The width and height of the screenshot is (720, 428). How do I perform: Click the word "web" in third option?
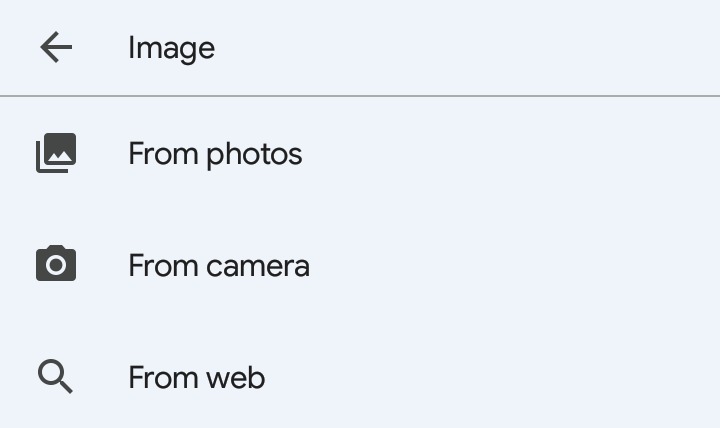tap(235, 378)
